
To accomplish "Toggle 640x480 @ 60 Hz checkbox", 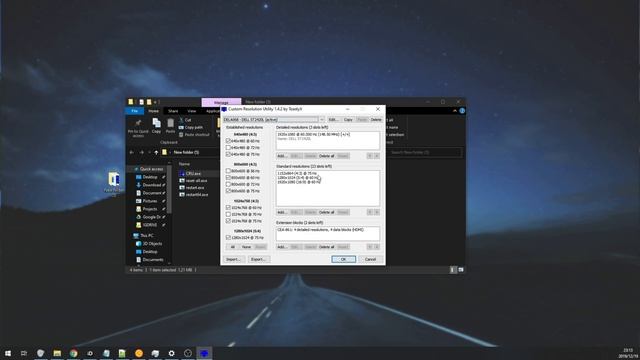I will (228, 141).
